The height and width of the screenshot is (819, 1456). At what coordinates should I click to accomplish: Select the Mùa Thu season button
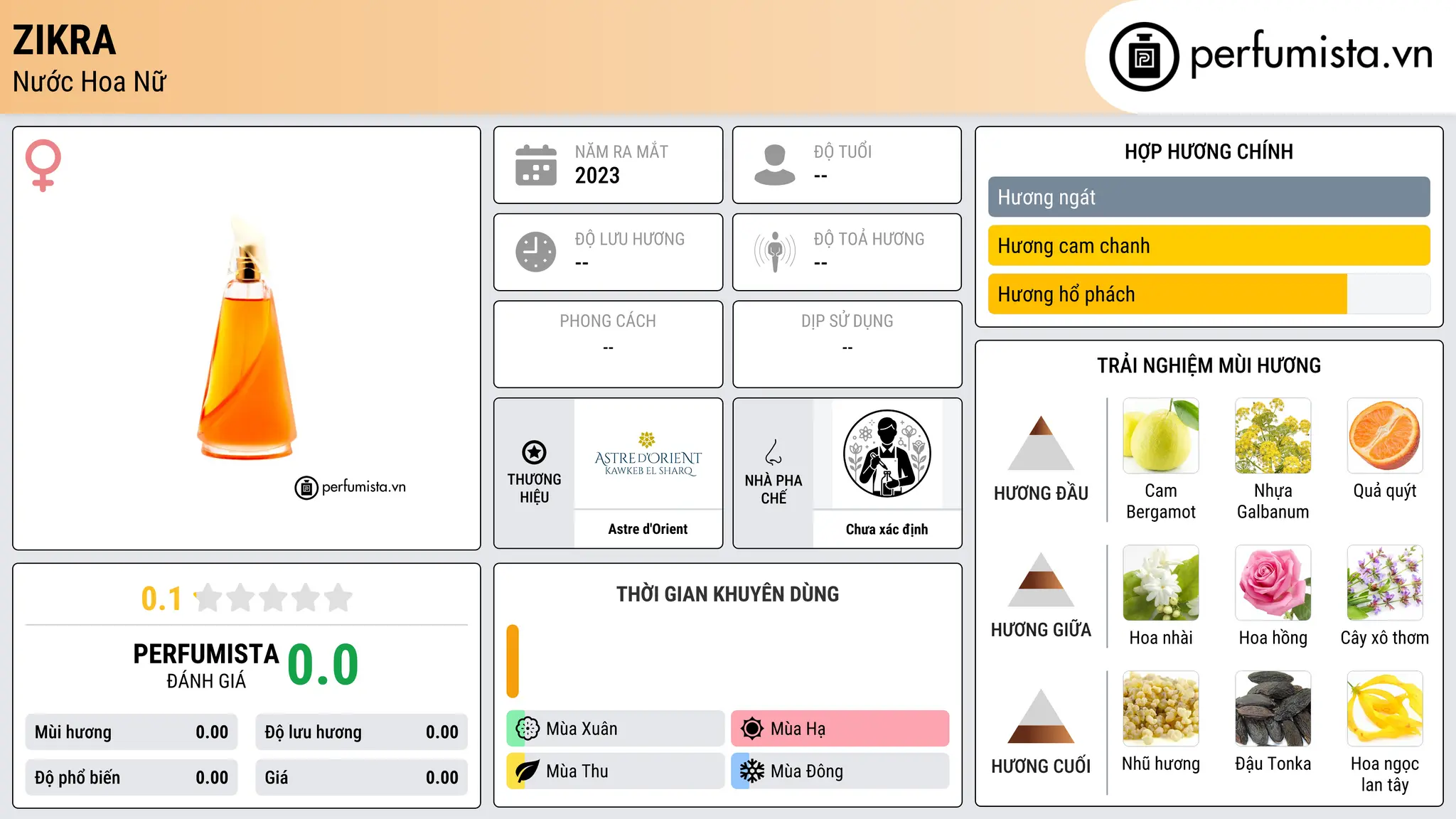pos(616,771)
